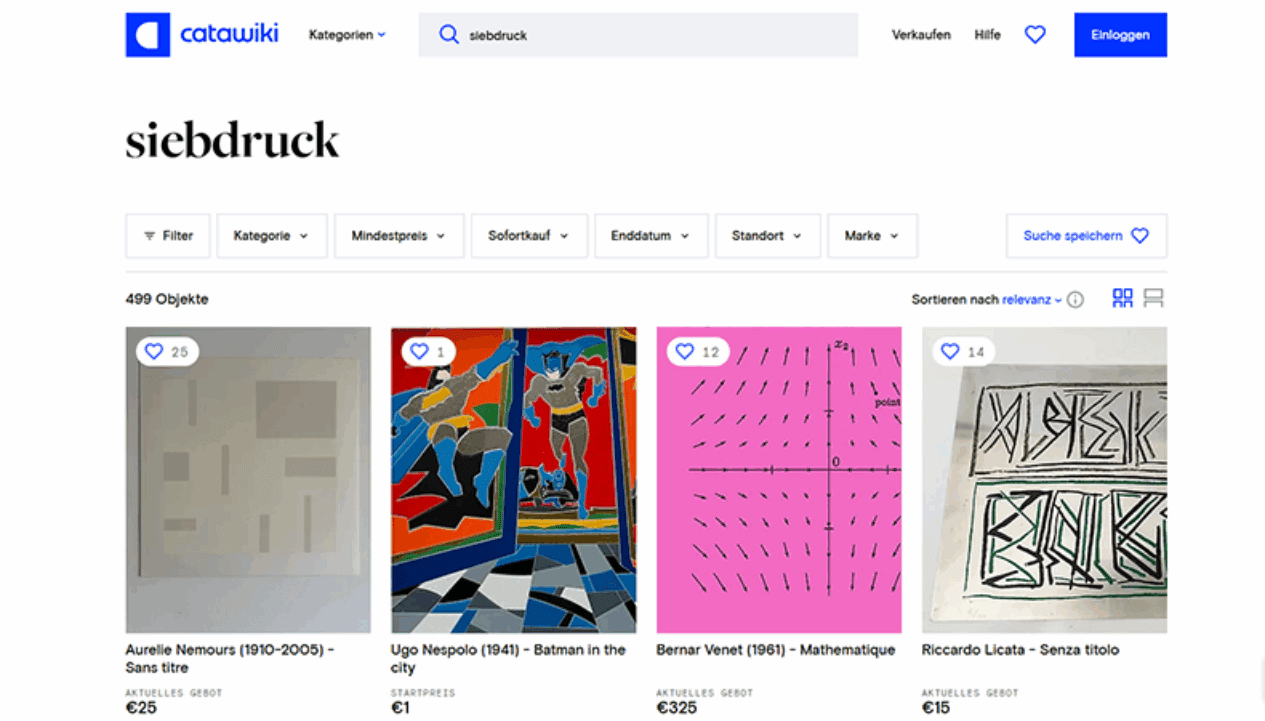This screenshot has width=1265, height=721.
Task: Click the Einloggen button
Action: pyautogui.click(x=1120, y=35)
